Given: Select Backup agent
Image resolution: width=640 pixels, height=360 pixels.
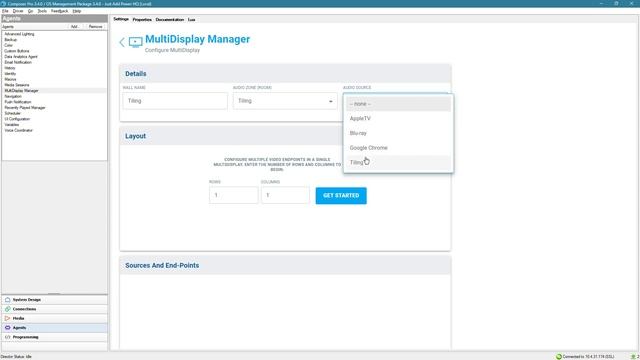Looking at the screenshot, I should pyautogui.click(x=11, y=40).
